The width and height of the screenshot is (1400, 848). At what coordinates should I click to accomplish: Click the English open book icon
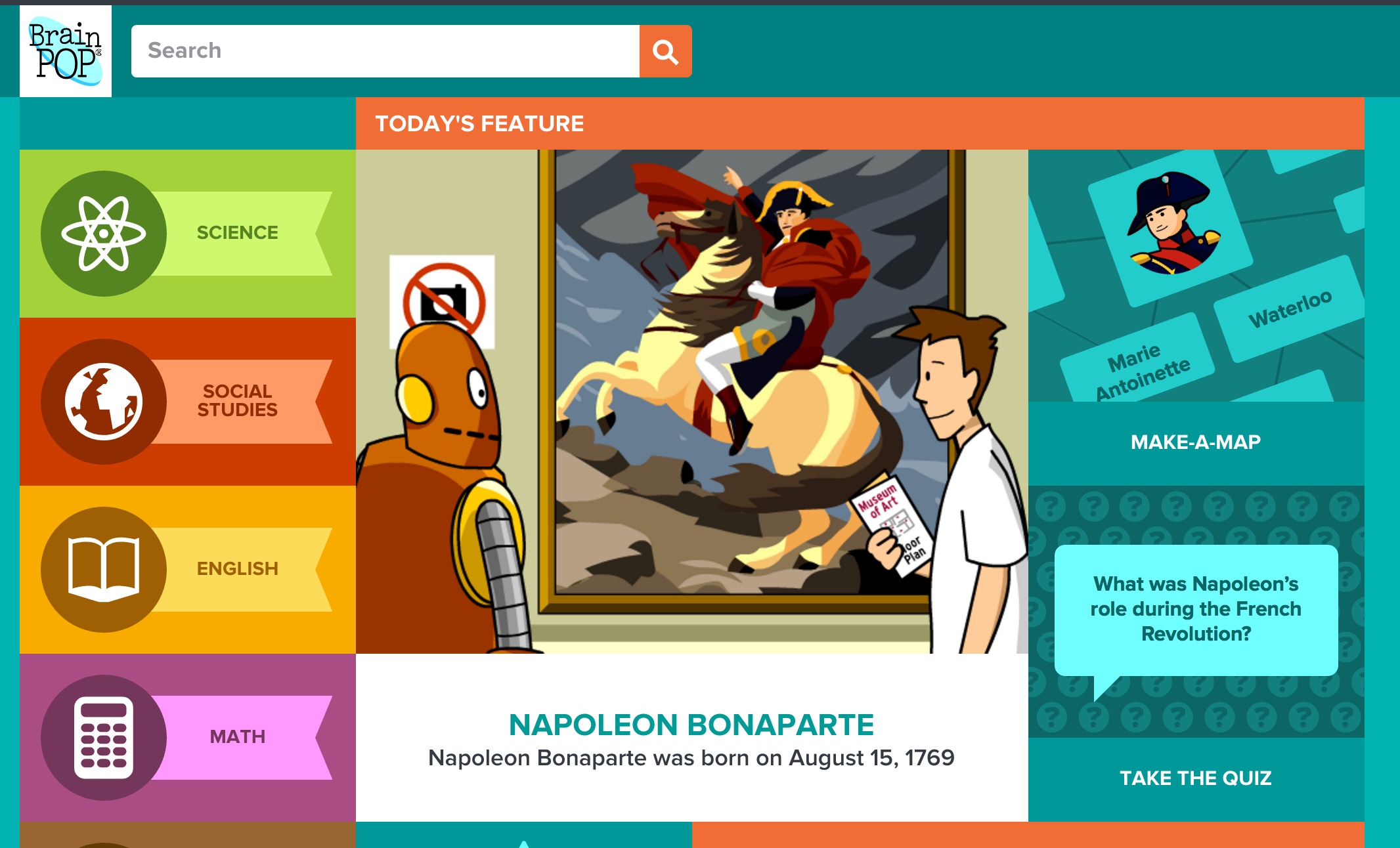coord(104,570)
